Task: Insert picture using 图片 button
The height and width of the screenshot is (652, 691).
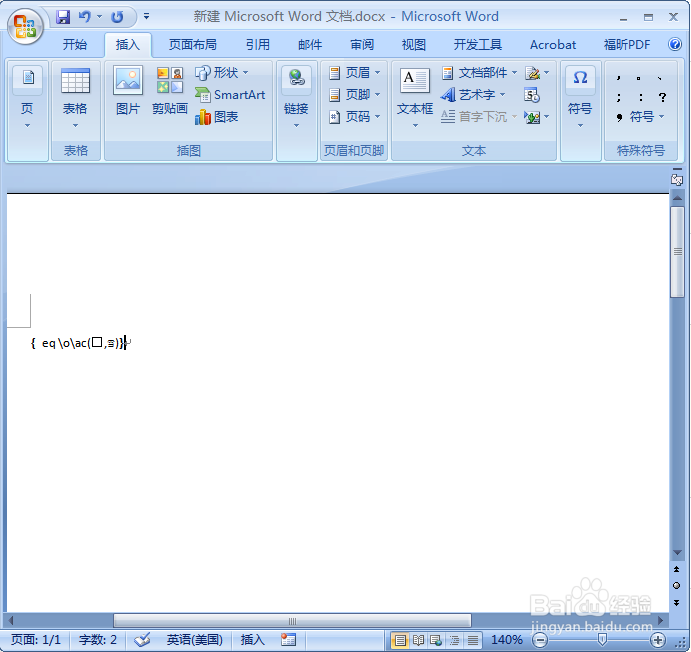Action: coord(128,91)
